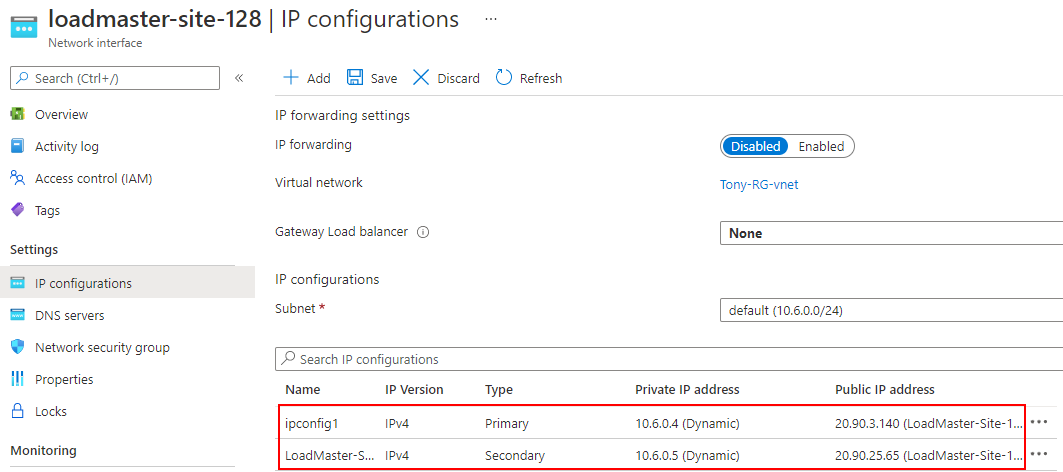
Task: Focus the Search IP configurations field
Action: [669, 359]
